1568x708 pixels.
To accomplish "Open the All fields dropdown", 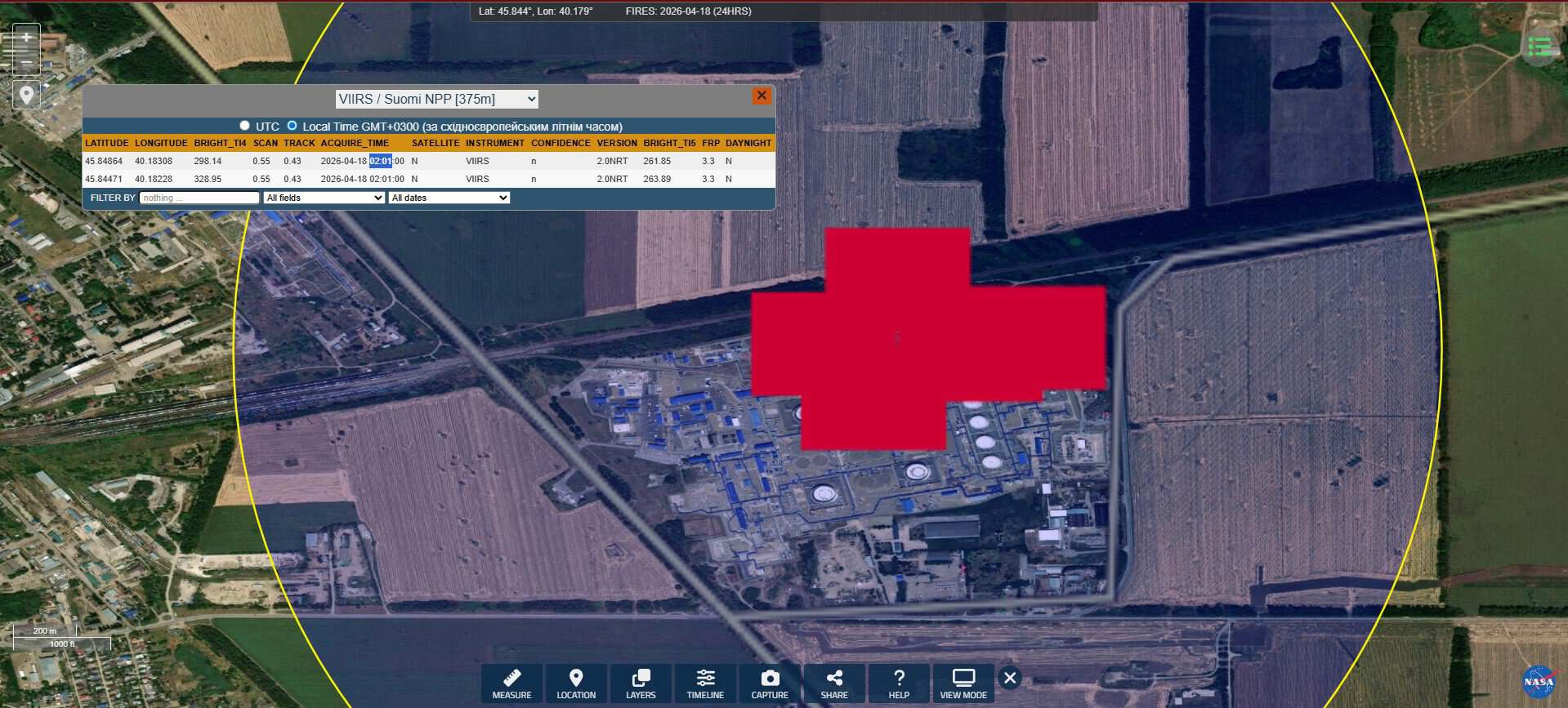I will click(x=324, y=198).
